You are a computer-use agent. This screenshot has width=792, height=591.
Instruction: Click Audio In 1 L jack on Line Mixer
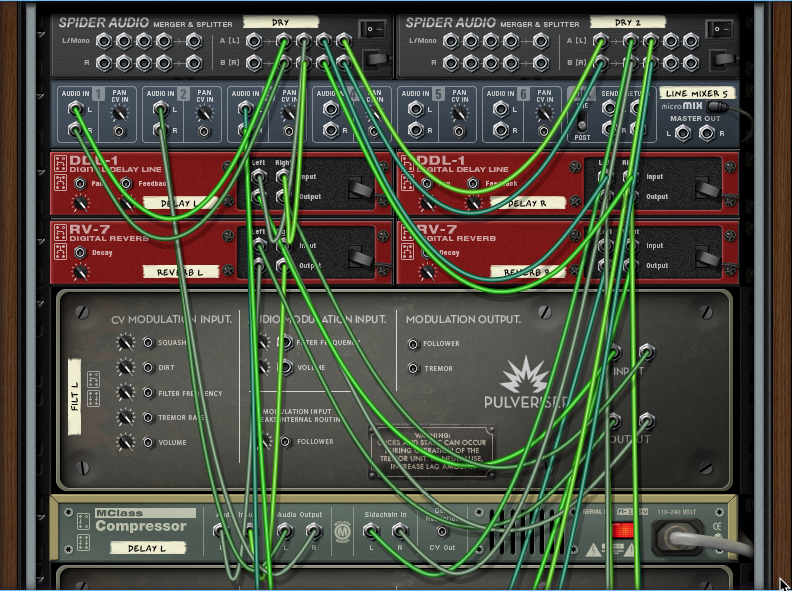click(x=76, y=108)
